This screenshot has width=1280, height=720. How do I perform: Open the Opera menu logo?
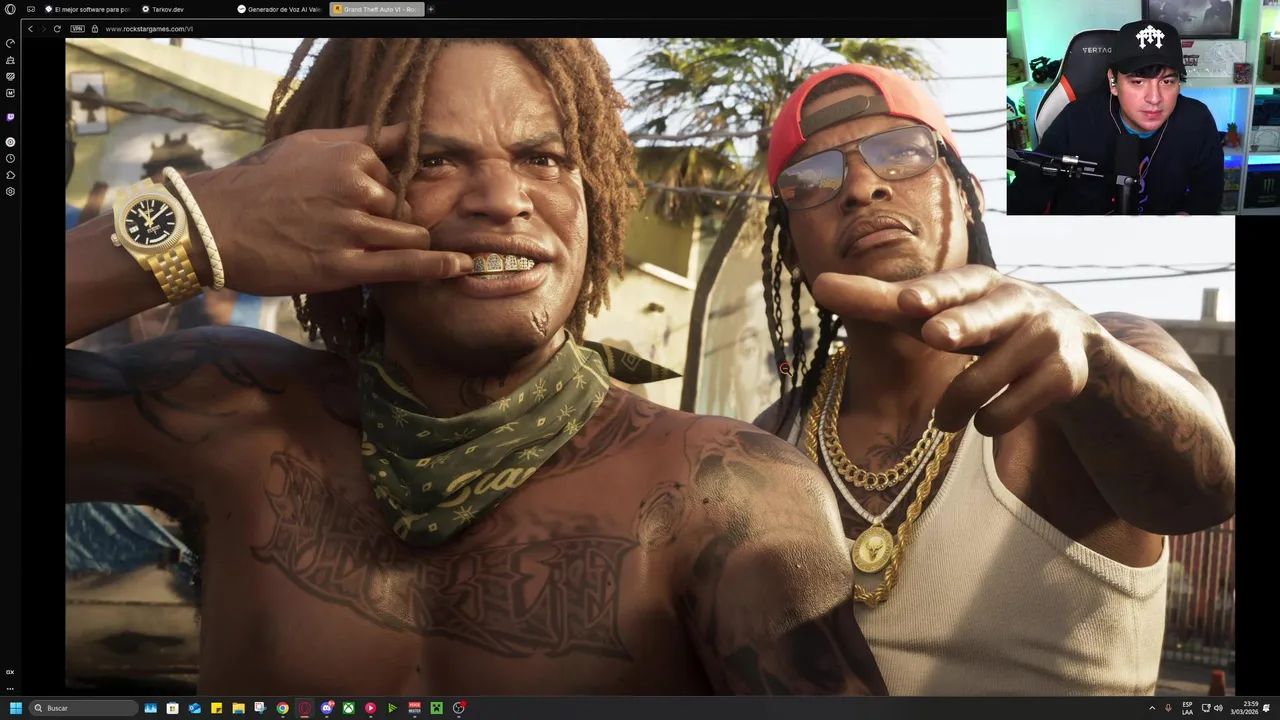tap(10, 9)
